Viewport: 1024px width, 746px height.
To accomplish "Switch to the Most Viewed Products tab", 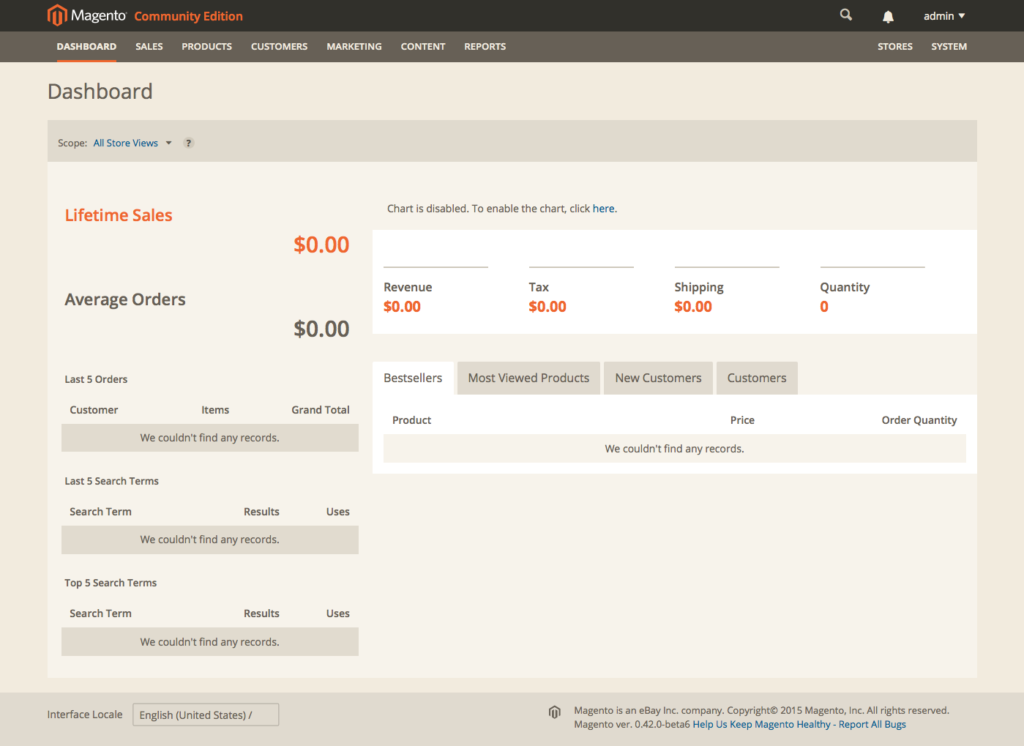I will (528, 378).
